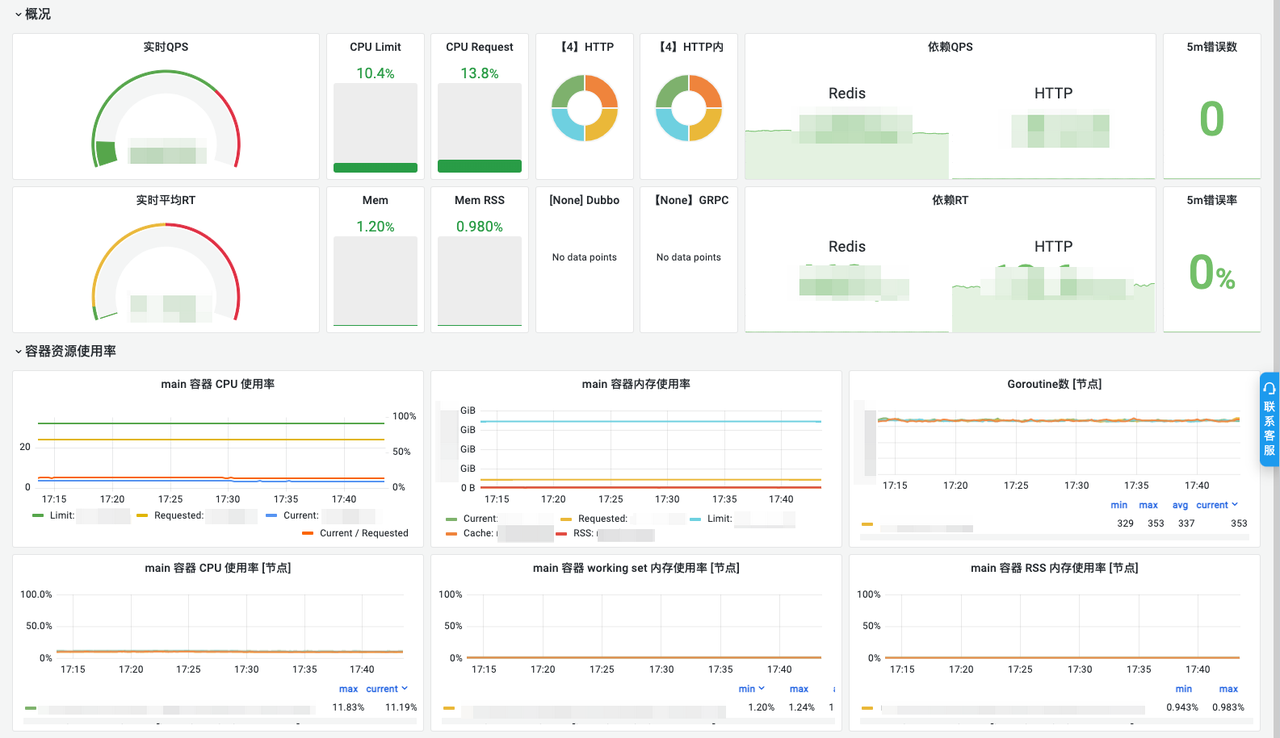Click the 实时QPS gauge arc

[x=166, y=118]
